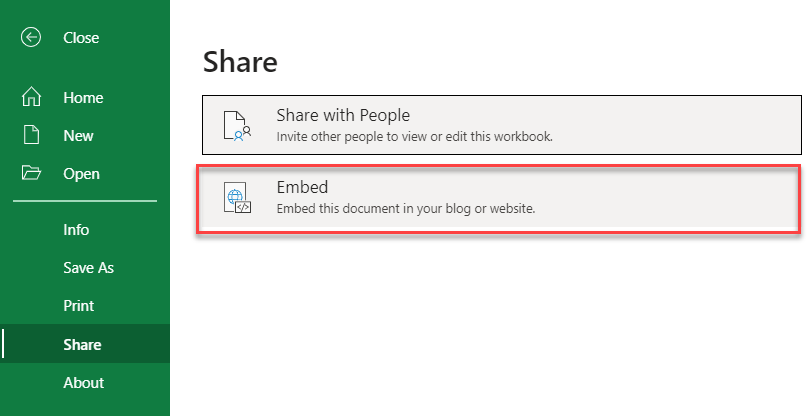Go to the Home text label

coord(83,98)
